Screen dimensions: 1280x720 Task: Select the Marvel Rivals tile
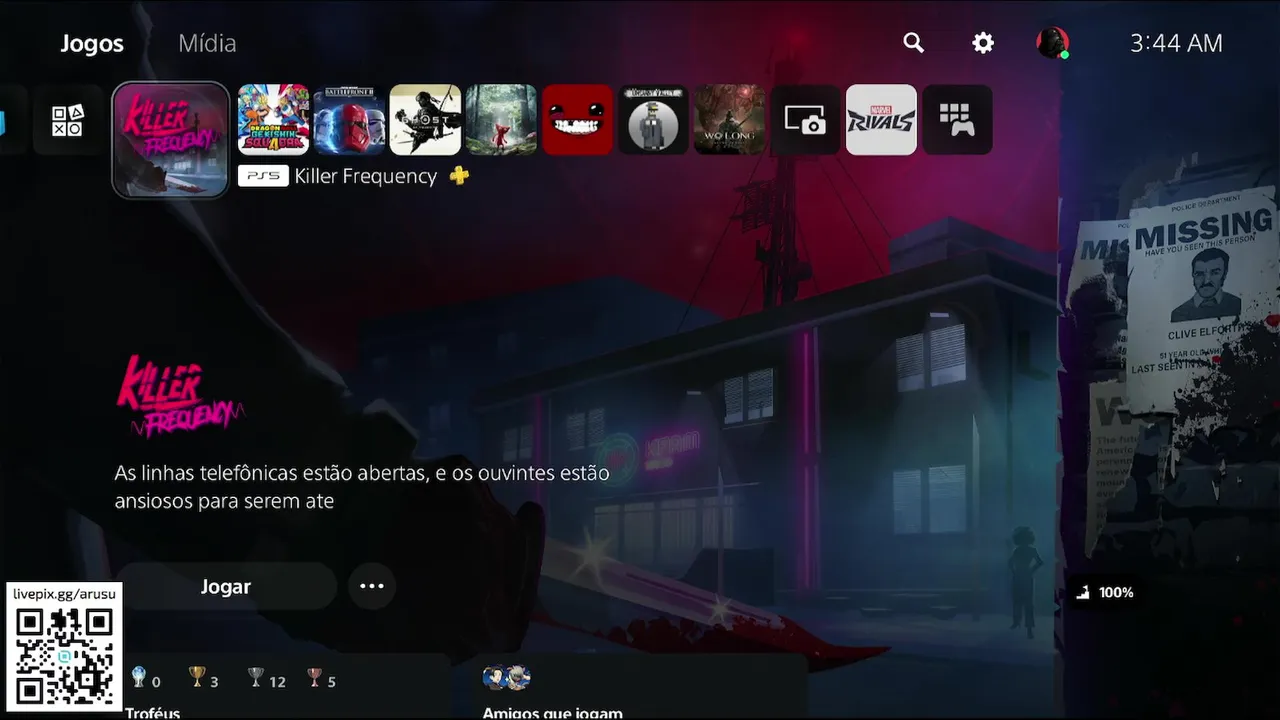click(881, 120)
